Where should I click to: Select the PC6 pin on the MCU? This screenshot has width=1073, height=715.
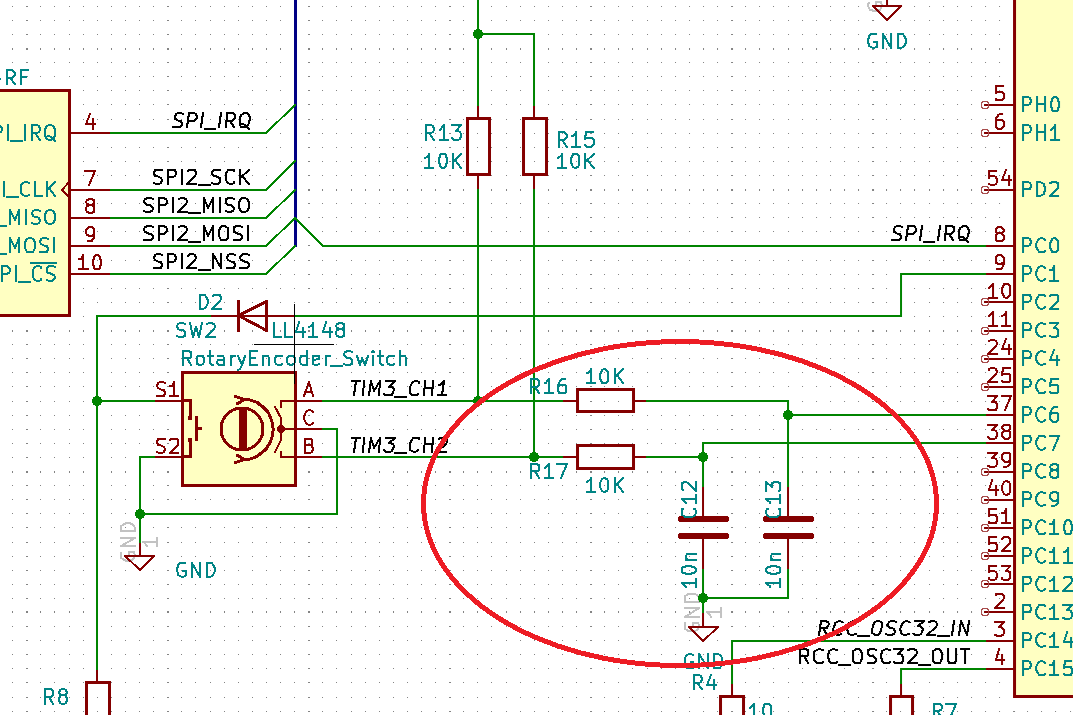tap(1040, 415)
